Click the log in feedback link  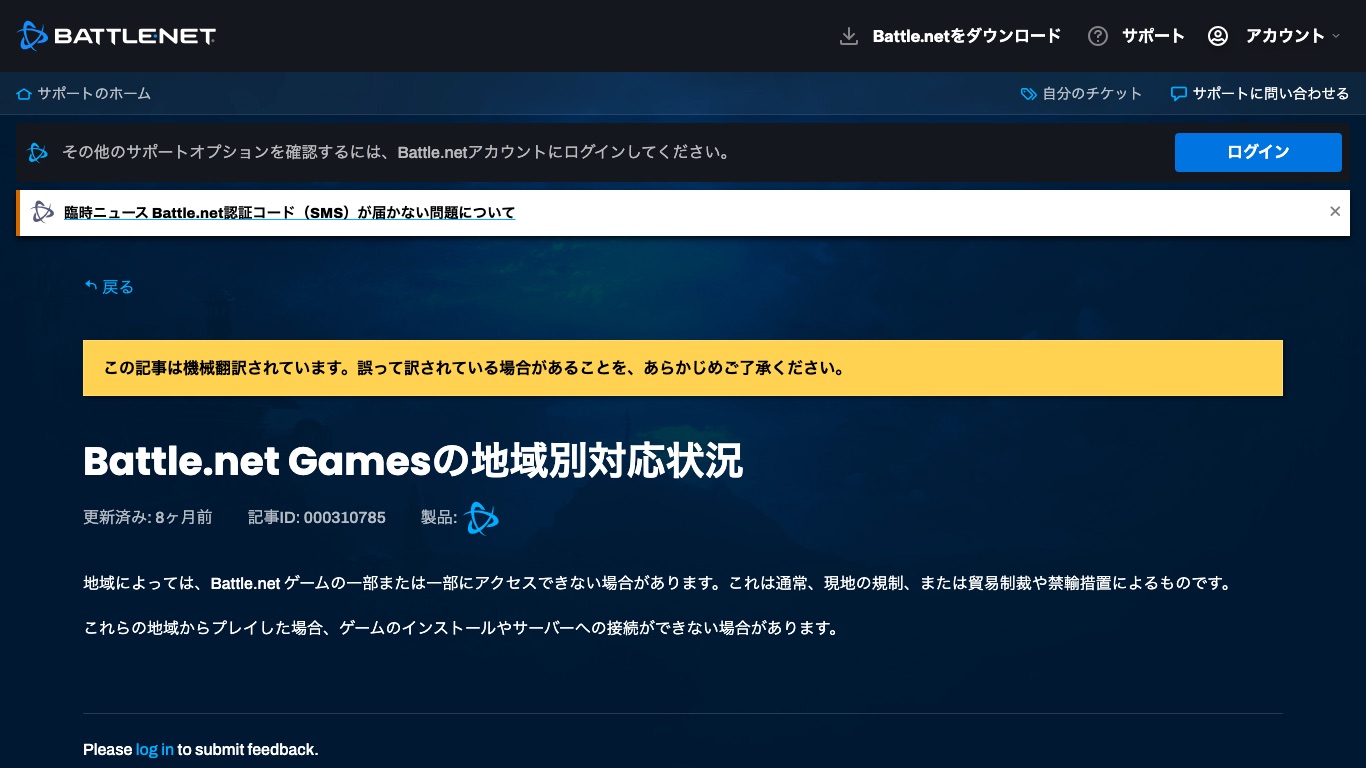point(155,749)
